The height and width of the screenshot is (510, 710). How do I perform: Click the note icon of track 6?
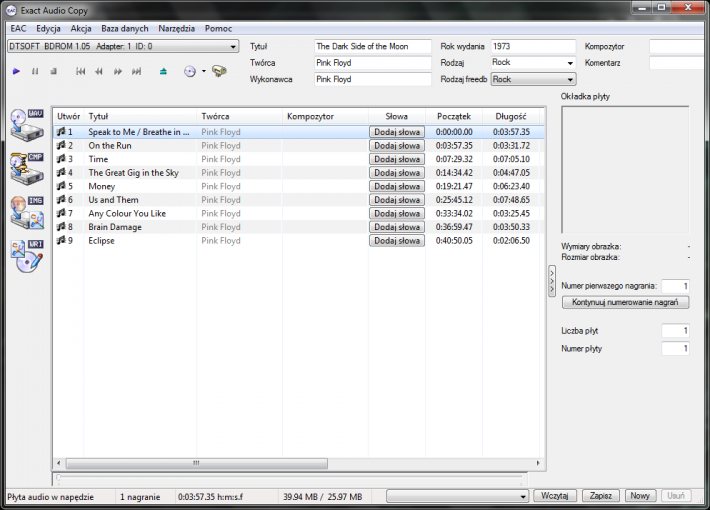coord(61,200)
